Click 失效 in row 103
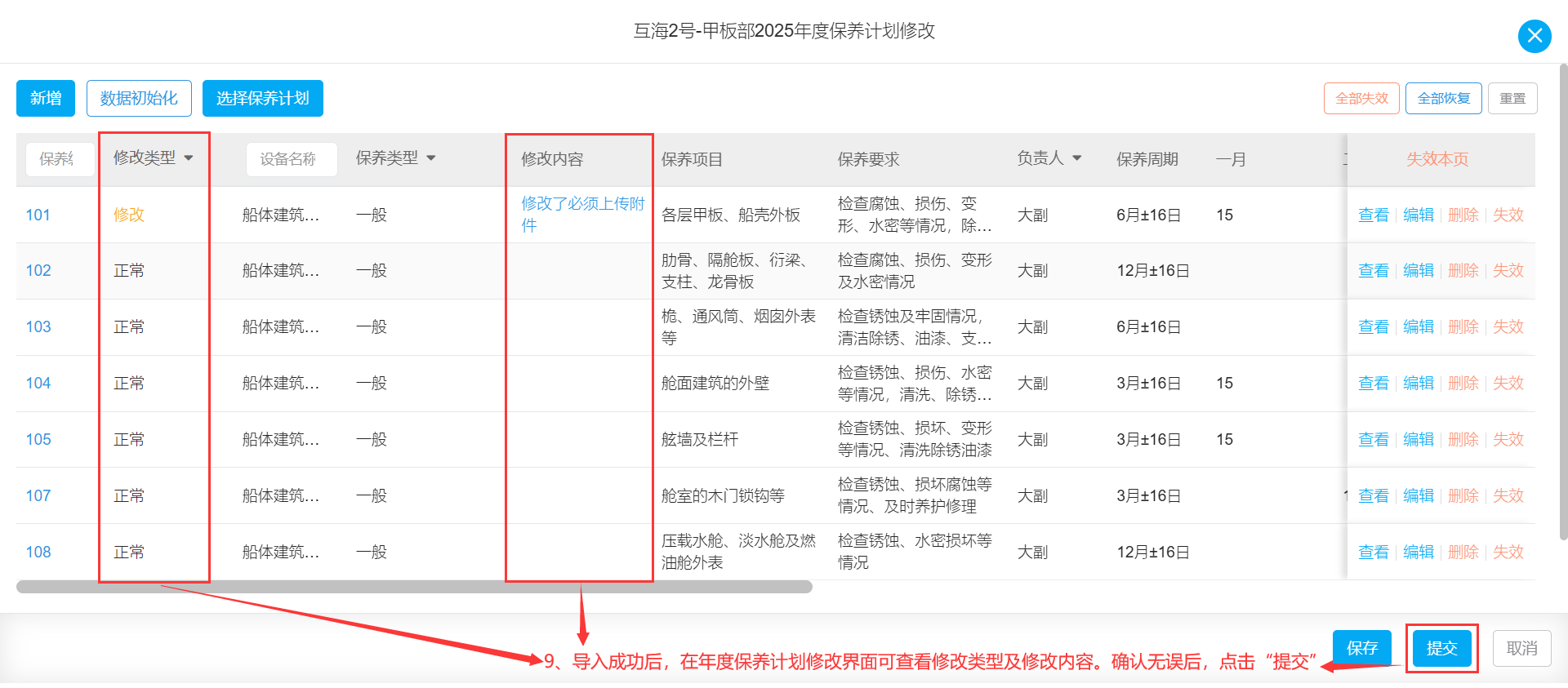Screen dimensions: 1568x688 click(1508, 326)
